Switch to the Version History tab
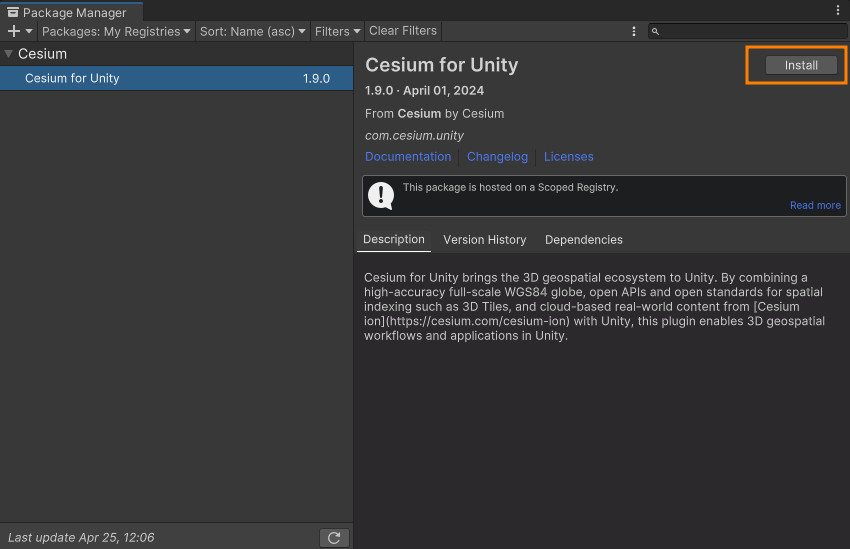Viewport: 850px width, 549px height. [x=484, y=240]
